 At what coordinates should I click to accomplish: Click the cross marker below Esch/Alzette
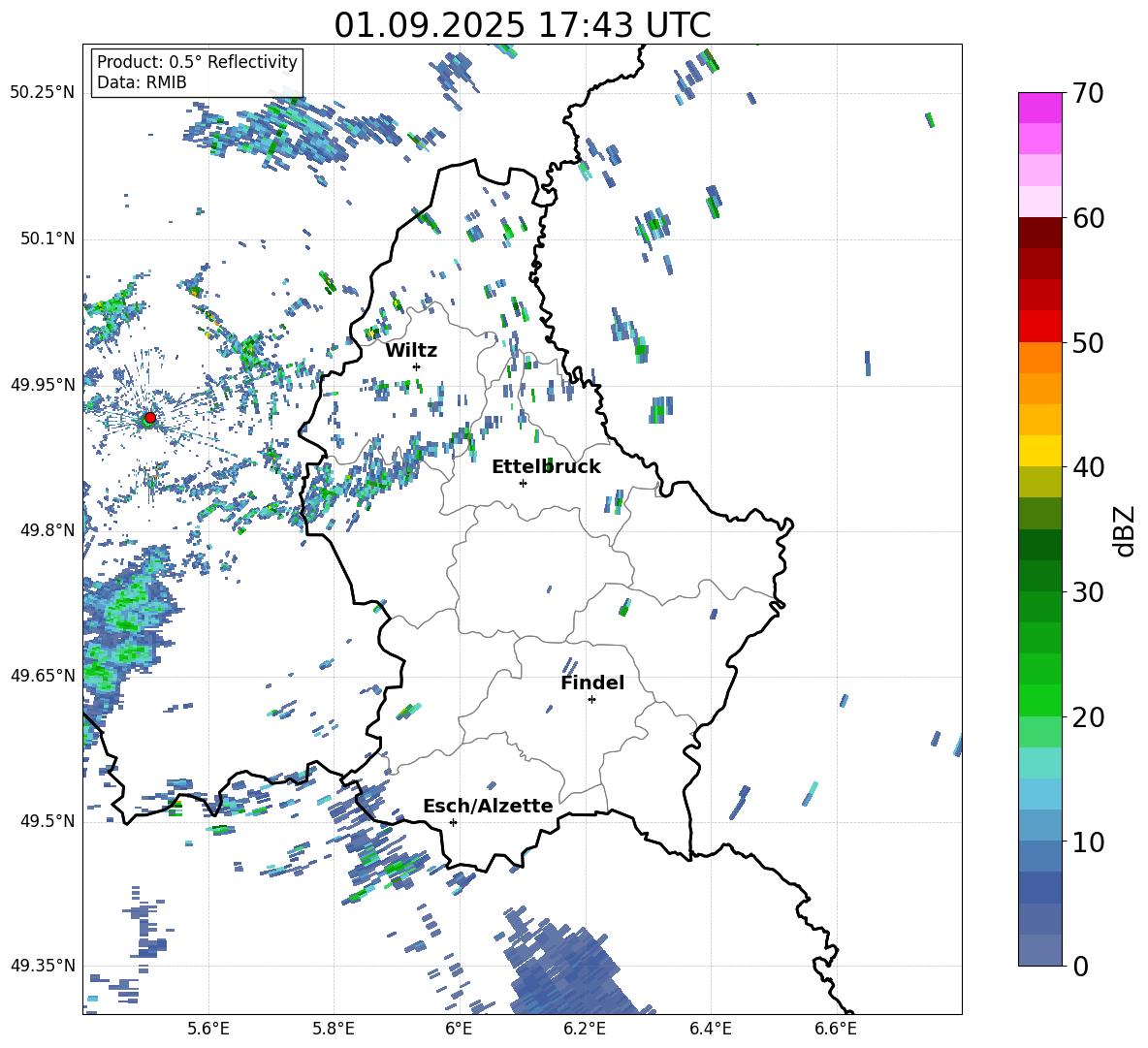(x=453, y=822)
